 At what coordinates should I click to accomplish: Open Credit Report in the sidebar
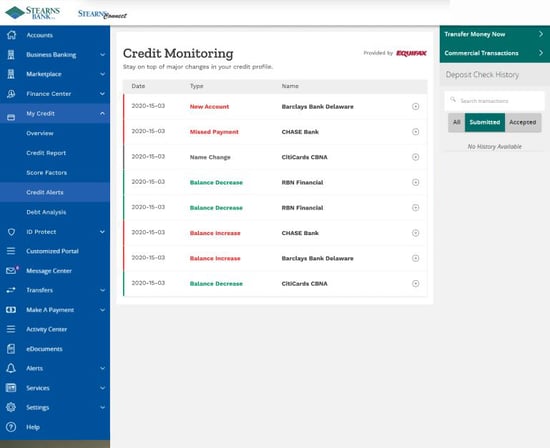pos(46,153)
